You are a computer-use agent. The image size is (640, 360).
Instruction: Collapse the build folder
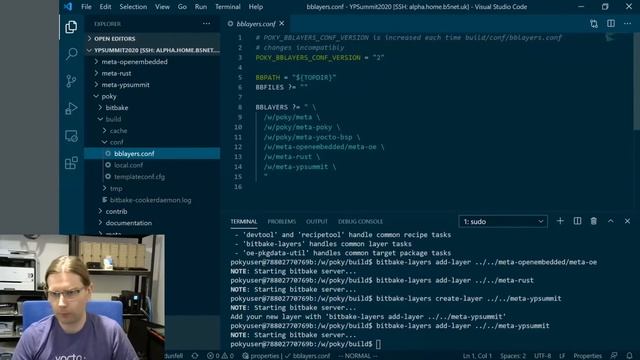point(153,119)
